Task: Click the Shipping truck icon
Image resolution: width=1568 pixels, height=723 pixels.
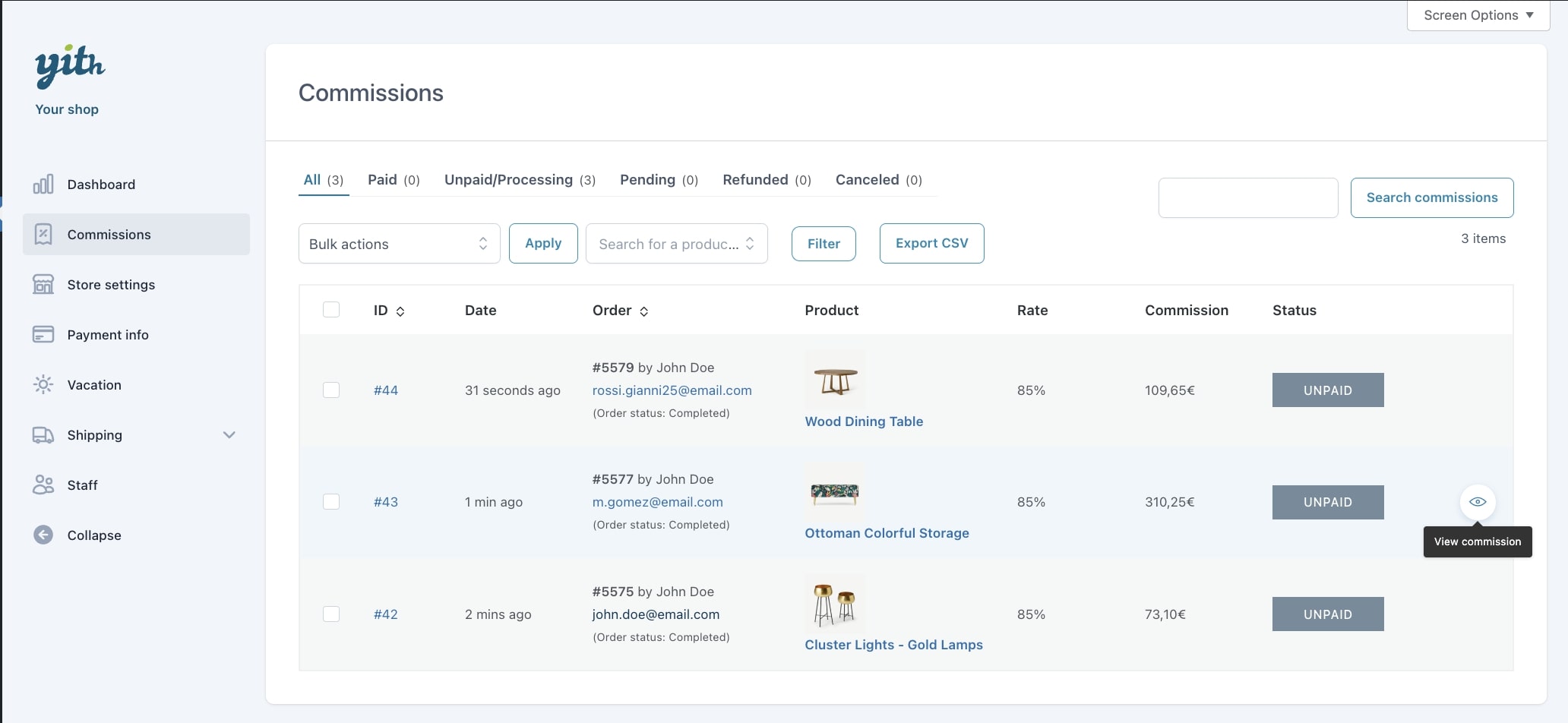Action: point(43,435)
